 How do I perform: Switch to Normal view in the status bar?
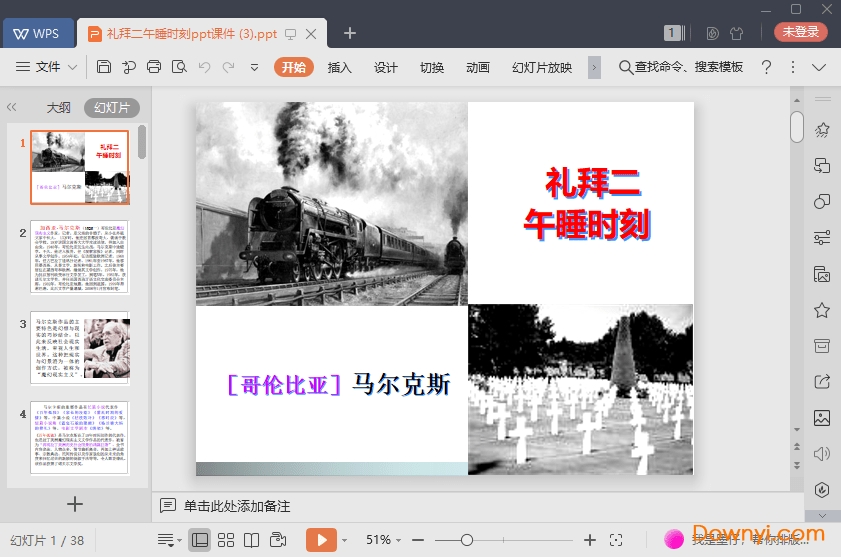click(200, 540)
